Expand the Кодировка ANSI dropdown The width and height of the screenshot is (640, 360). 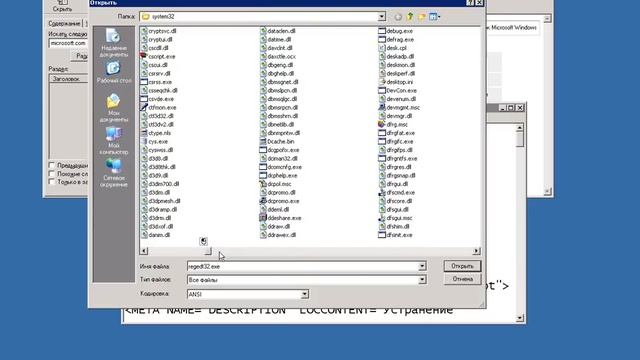[x=304, y=294]
